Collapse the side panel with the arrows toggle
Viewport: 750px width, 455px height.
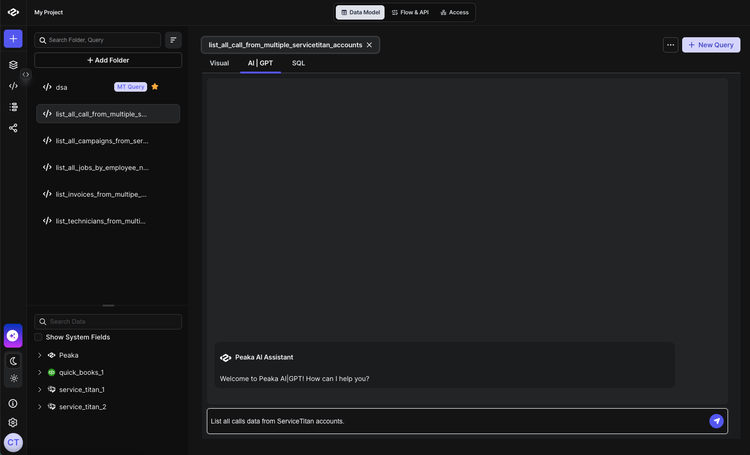coord(26,75)
